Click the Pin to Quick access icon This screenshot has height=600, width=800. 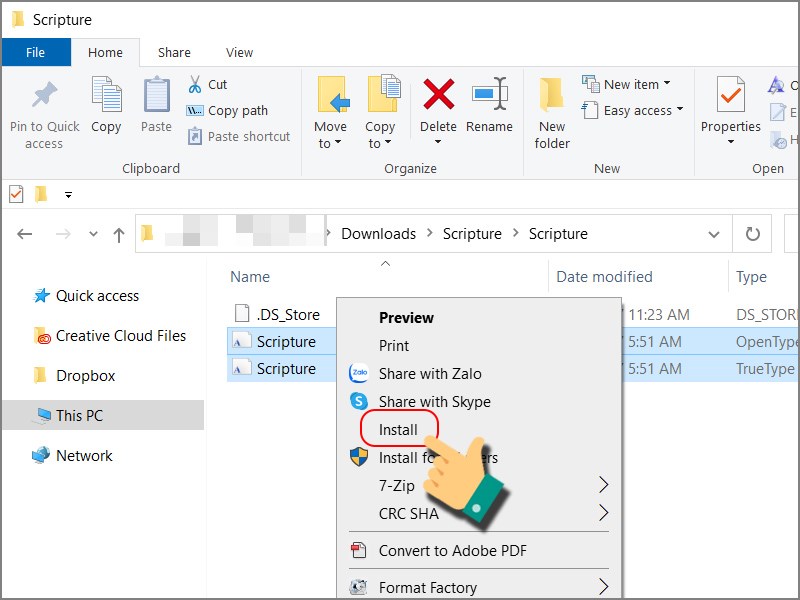click(44, 94)
